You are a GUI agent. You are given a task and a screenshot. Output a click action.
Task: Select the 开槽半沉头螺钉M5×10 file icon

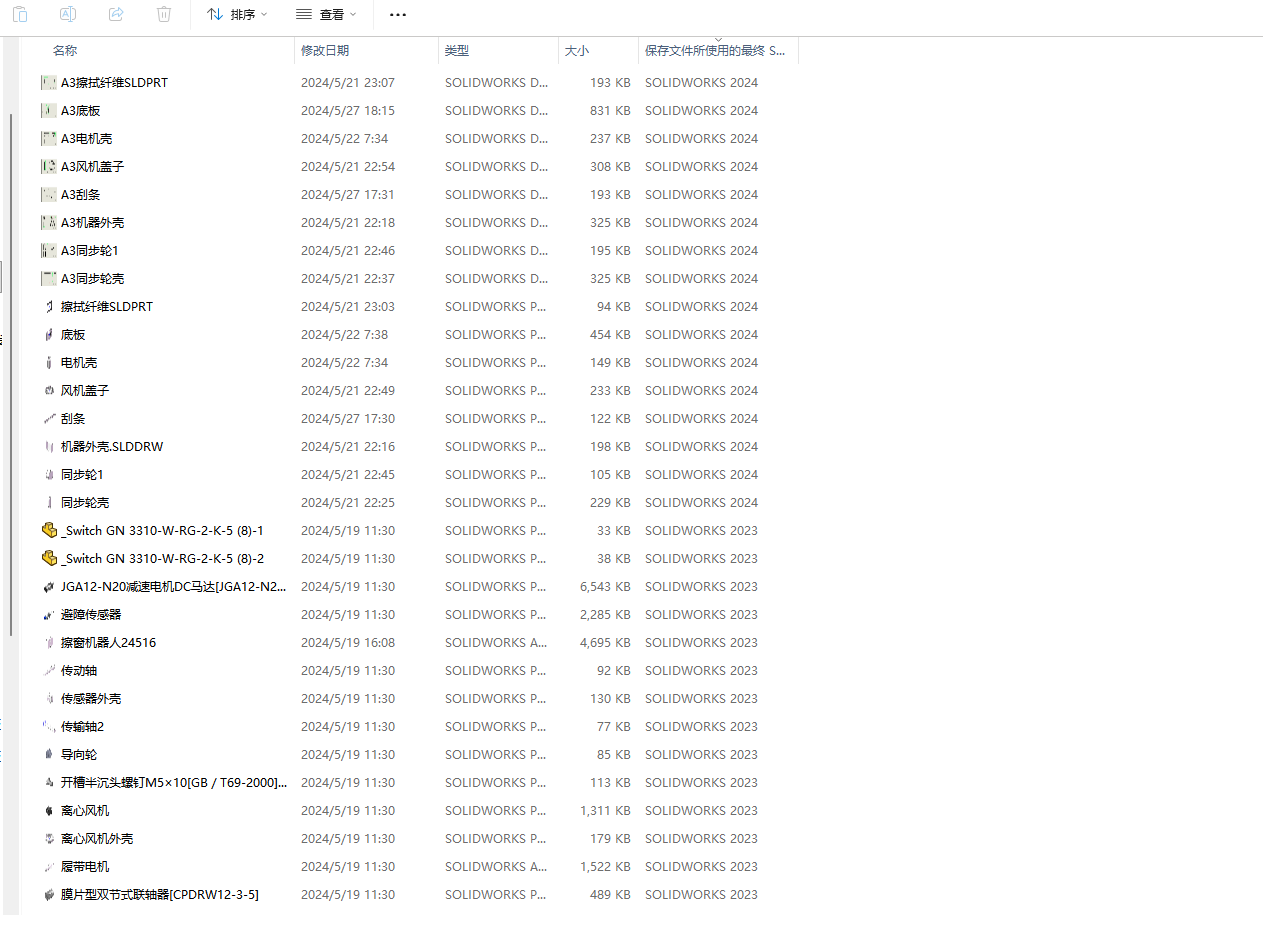49,782
